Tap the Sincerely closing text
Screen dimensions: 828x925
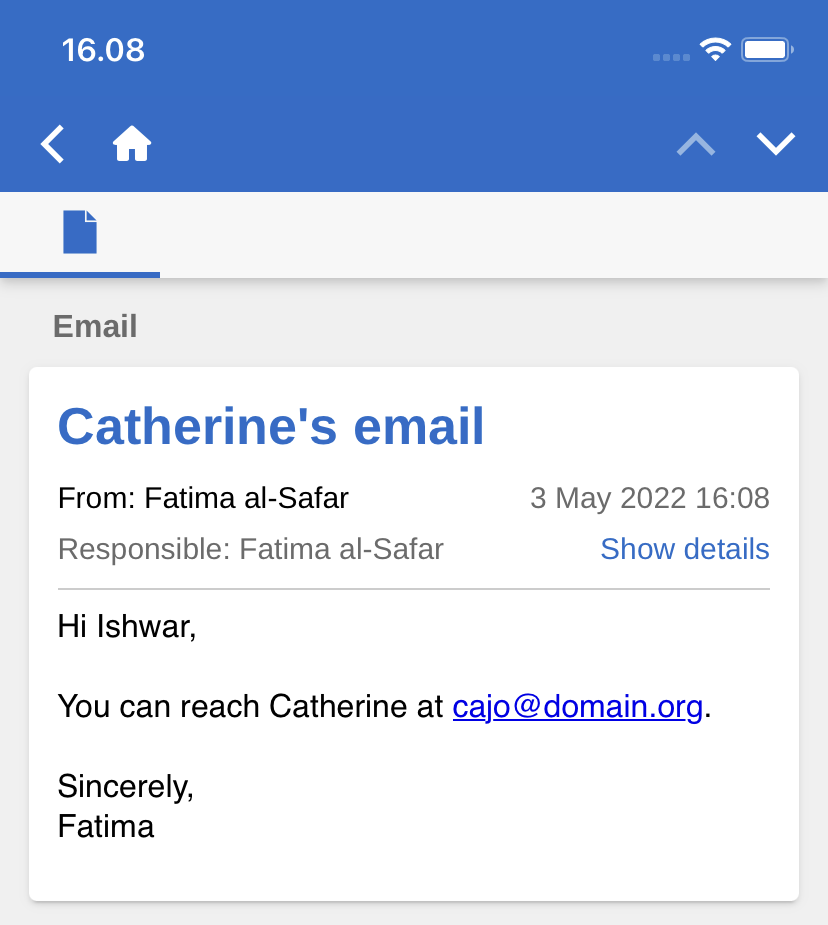(126, 786)
